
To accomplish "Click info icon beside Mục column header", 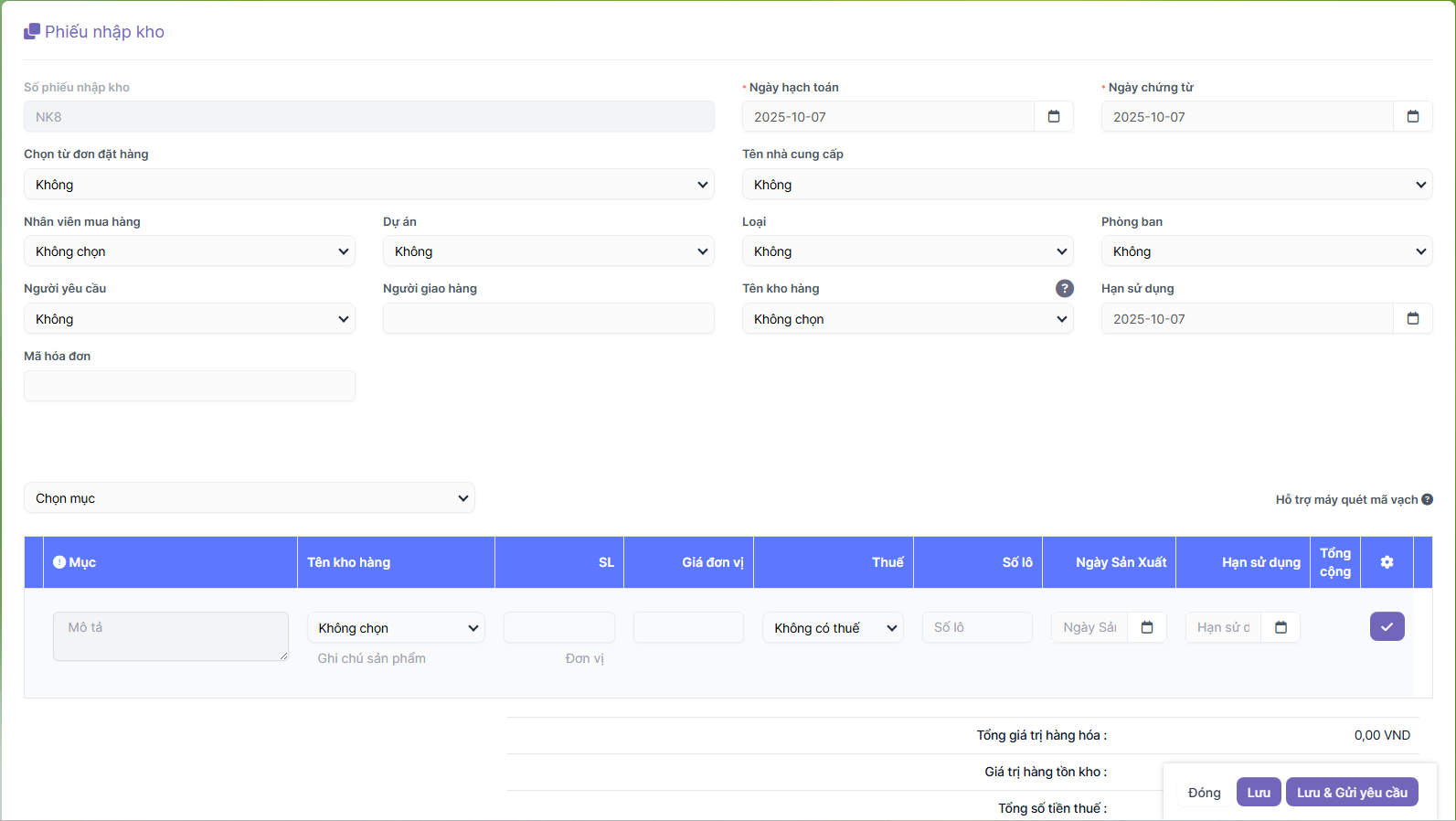I will click(x=59, y=562).
